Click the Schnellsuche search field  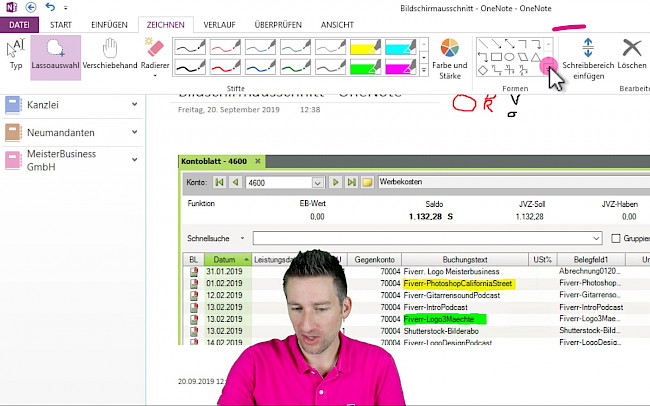click(x=427, y=239)
